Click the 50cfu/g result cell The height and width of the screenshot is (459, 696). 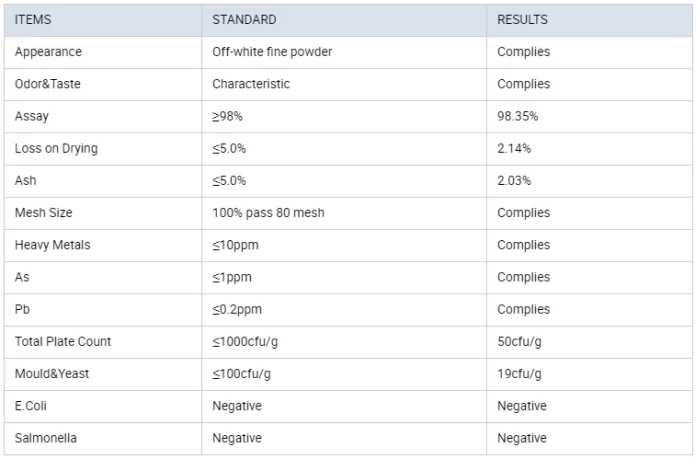(x=519, y=341)
